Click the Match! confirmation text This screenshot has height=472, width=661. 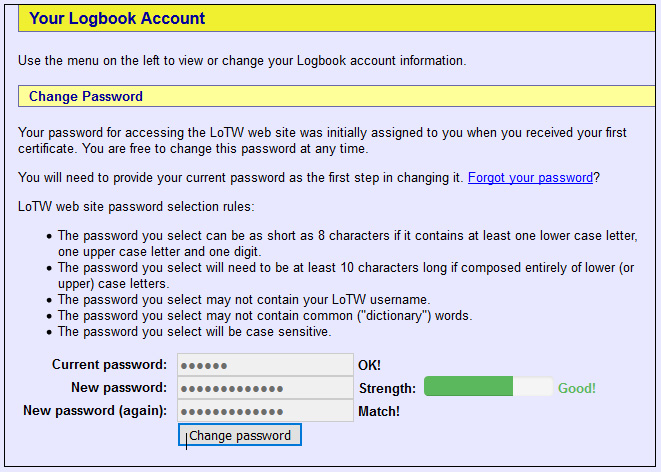coord(378,411)
